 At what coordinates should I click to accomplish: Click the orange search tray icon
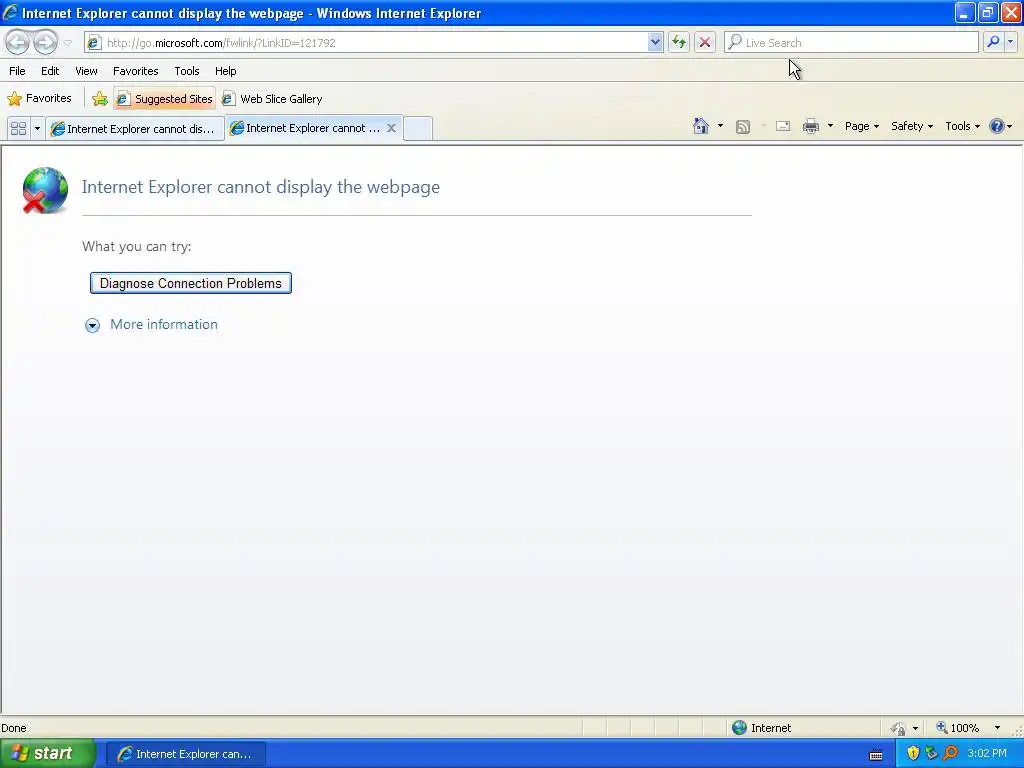point(950,754)
